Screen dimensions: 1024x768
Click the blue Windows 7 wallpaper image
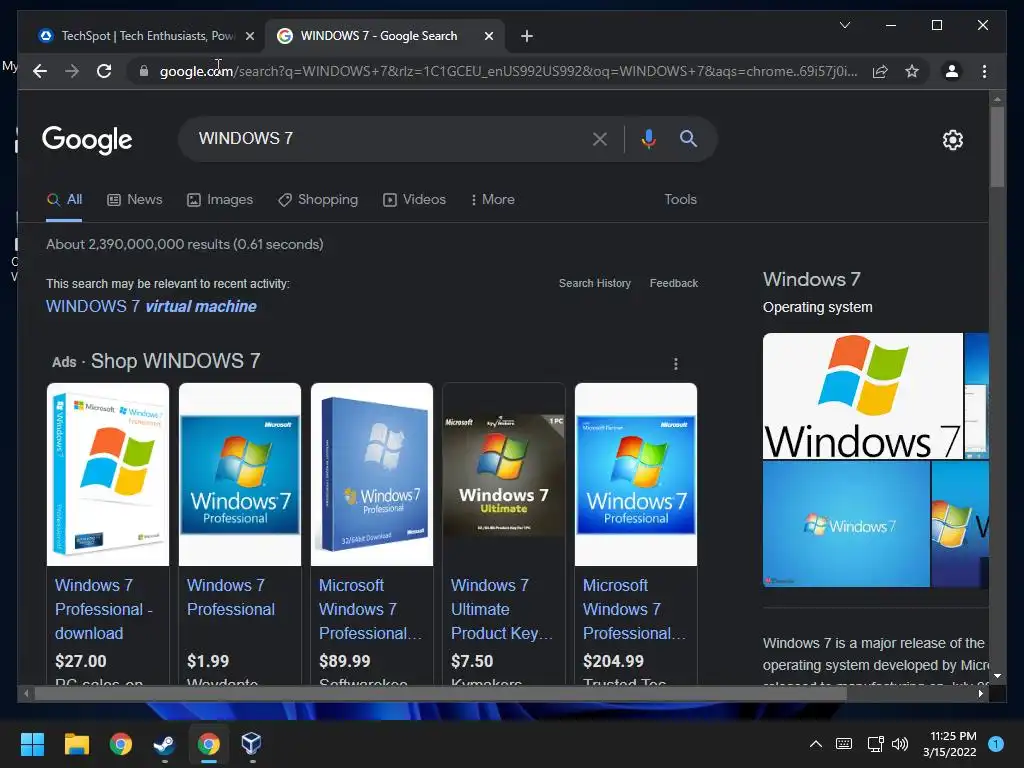846,524
